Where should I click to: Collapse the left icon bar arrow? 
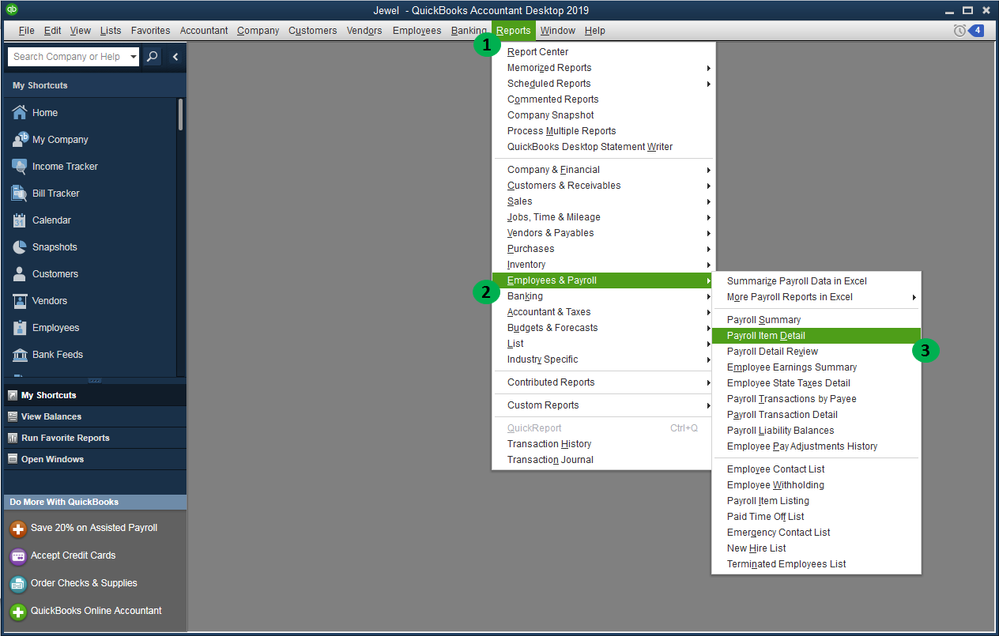(175, 56)
